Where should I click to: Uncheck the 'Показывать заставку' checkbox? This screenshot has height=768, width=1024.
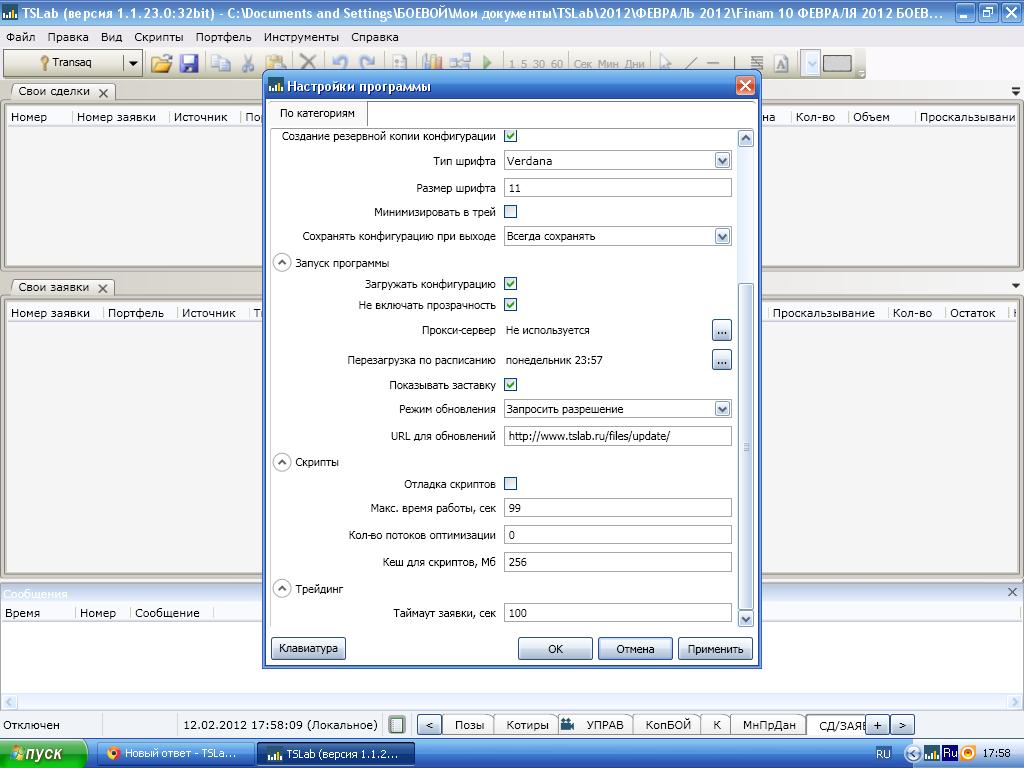tap(510, 385)
